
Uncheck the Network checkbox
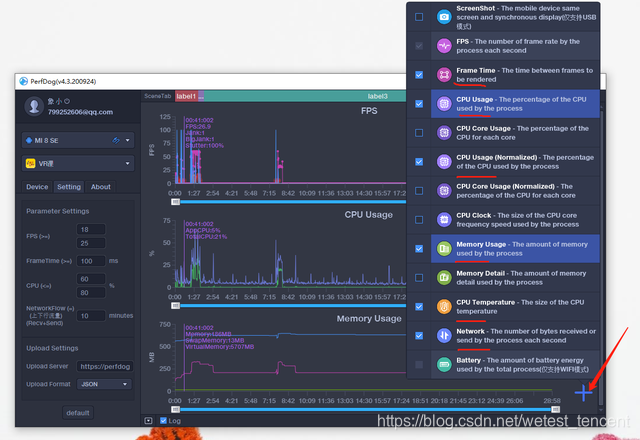click(419, 336)
